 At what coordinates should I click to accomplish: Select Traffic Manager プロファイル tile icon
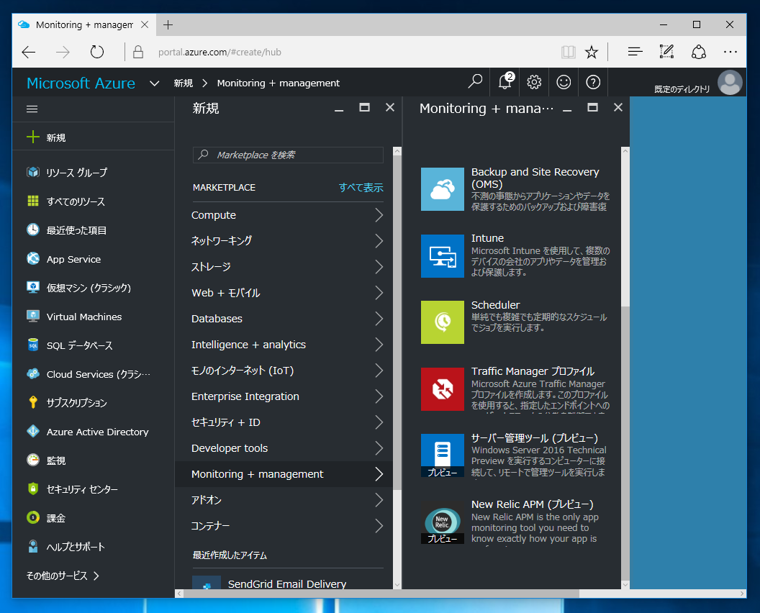(x=442, y=389)
